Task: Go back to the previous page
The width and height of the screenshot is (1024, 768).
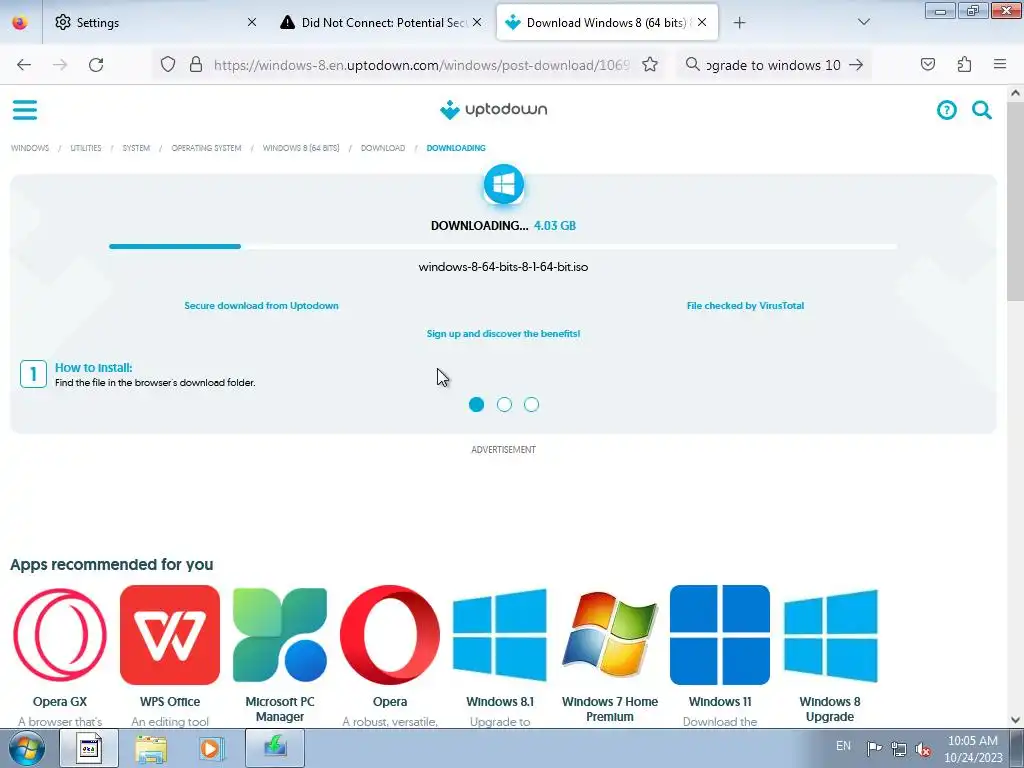Action: pos(24,65)
